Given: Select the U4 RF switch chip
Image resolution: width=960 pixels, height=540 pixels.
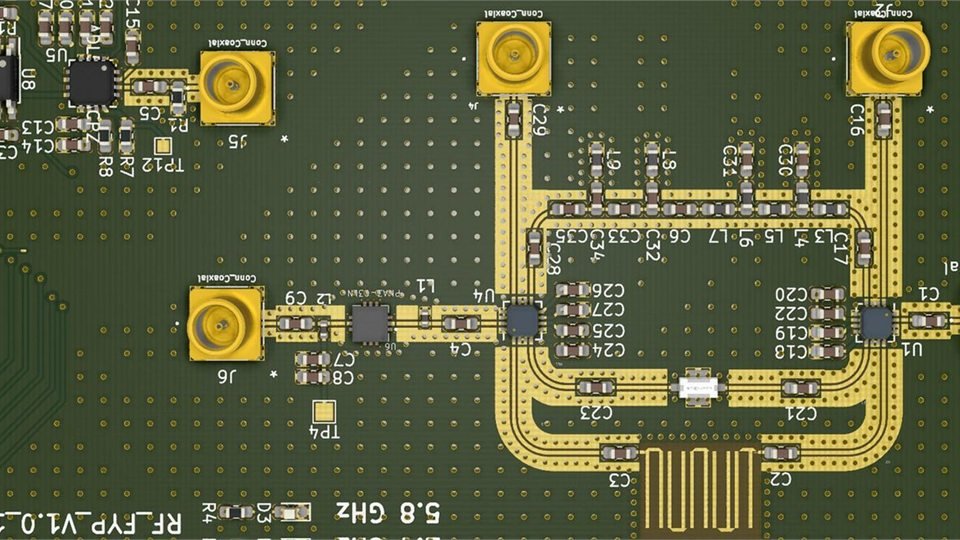Looking at the screenshot, I should (x=522, y=320).
